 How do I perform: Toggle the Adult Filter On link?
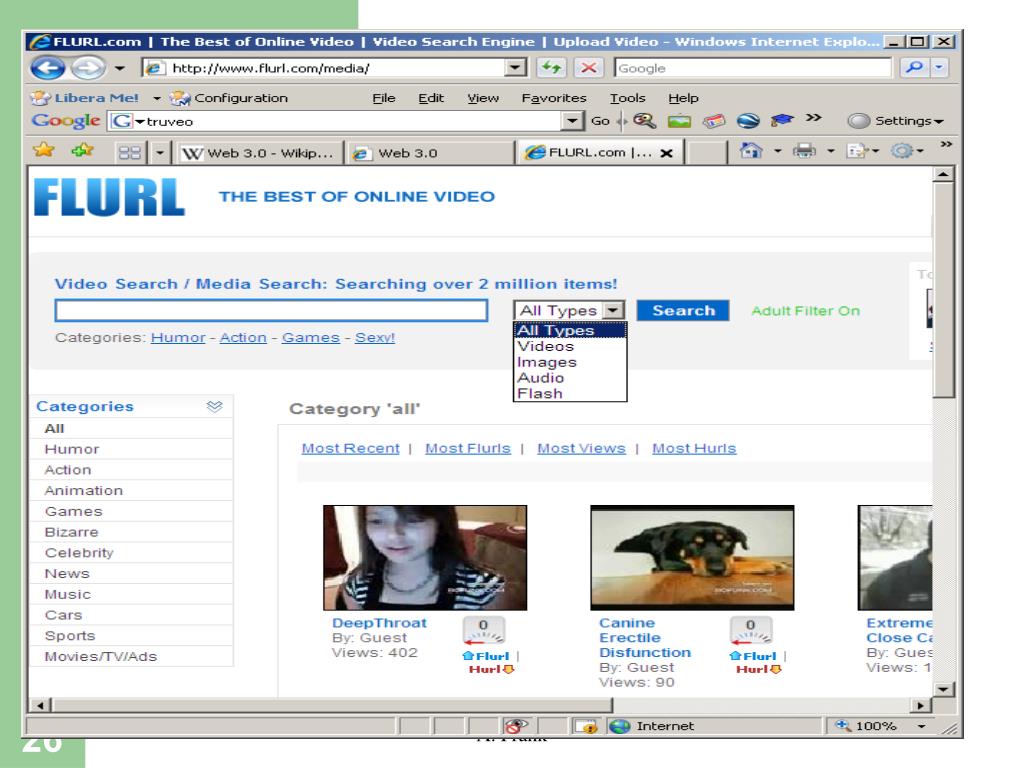(x=805, y=311)
